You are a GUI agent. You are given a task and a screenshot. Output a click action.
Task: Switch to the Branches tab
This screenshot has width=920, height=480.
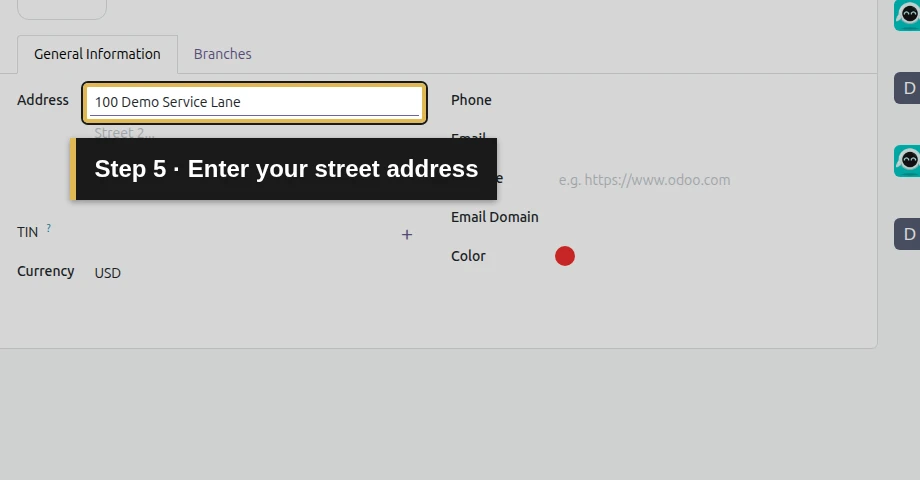(x=222, y=54)
